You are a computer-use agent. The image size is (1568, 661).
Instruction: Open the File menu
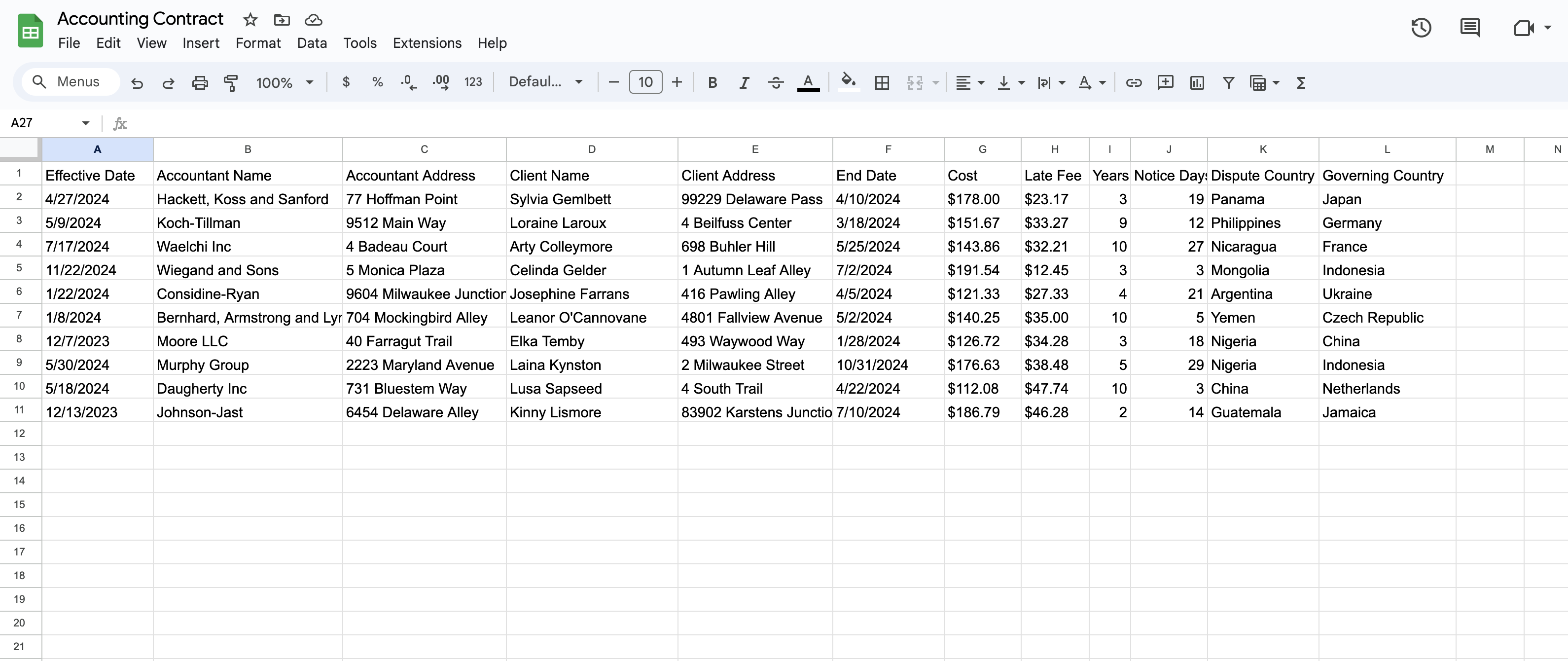(69, 42)
